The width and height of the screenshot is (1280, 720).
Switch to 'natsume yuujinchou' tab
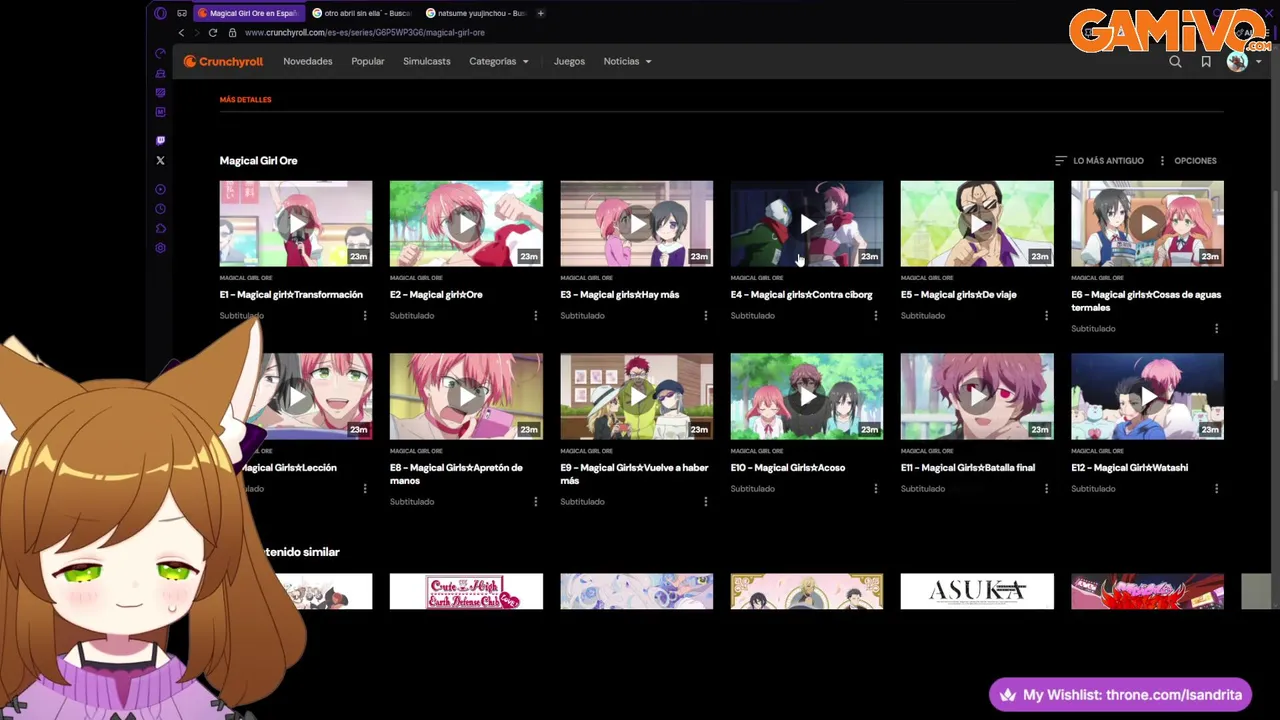click(x=475, y=13)
